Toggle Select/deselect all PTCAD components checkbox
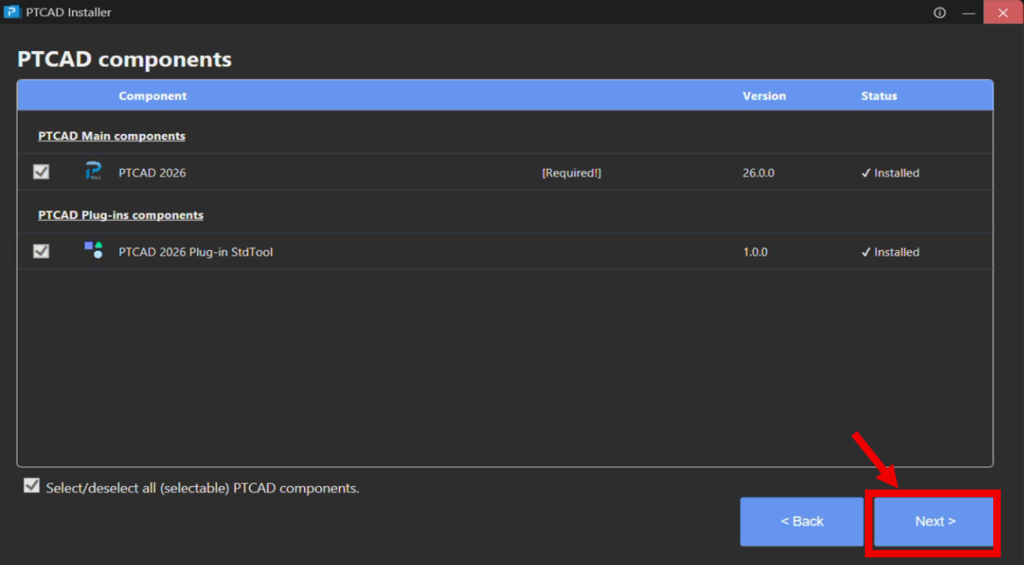1024x565 pixels. click(x=32, y=486)
